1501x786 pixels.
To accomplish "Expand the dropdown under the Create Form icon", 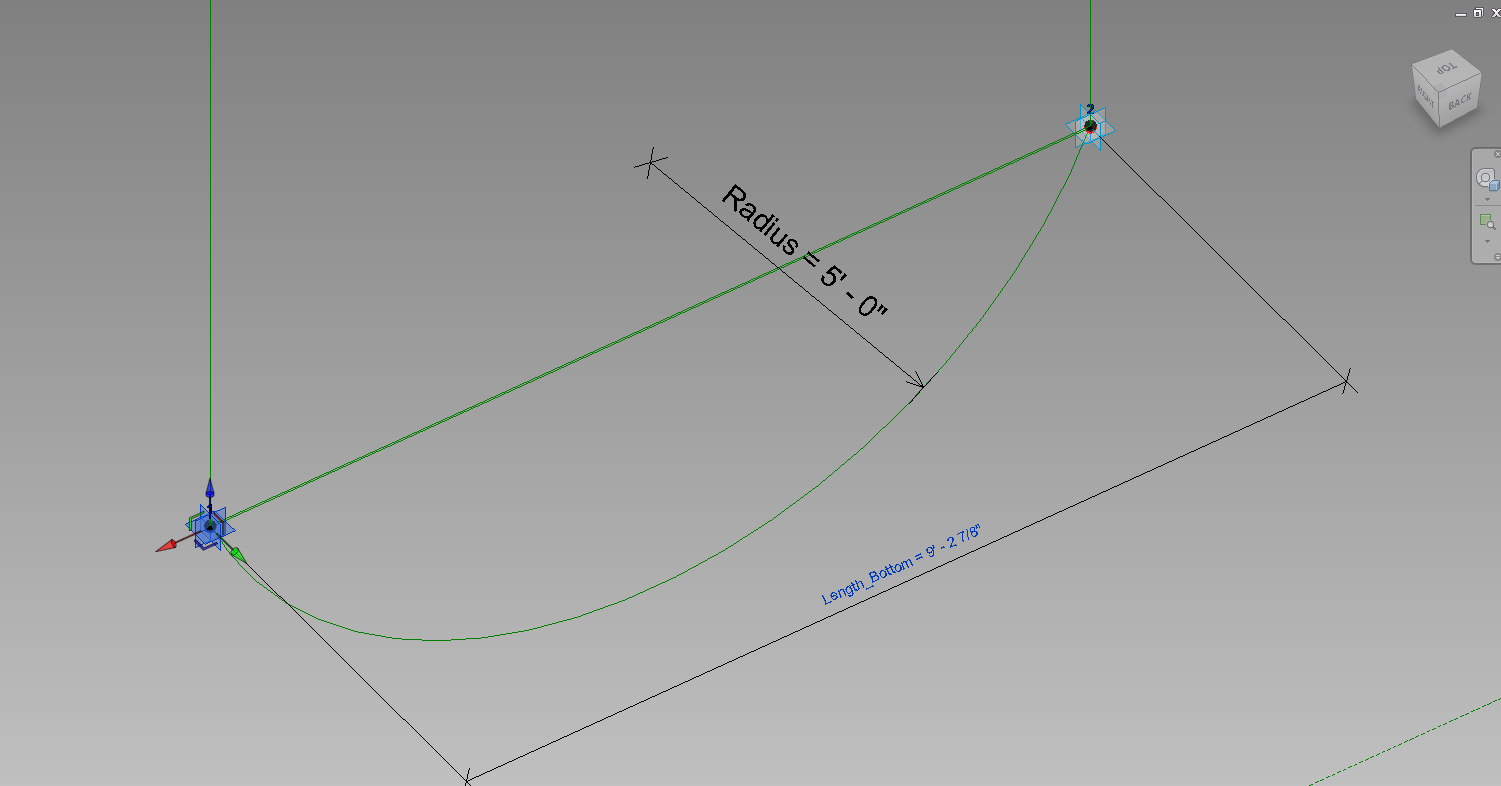I will [x=1487, y=199].
